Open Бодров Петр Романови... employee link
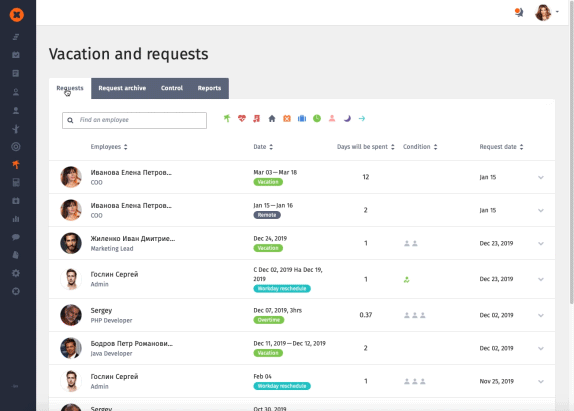 click(131, 344)
